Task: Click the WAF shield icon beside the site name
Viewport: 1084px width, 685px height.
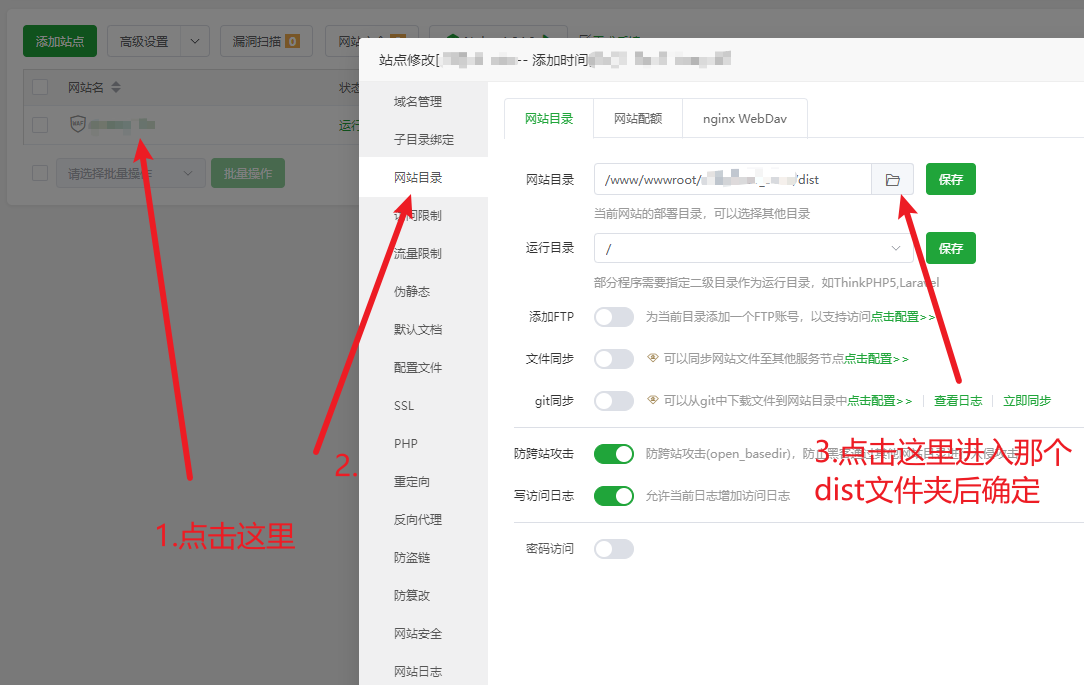Action: tap(79, 125)
